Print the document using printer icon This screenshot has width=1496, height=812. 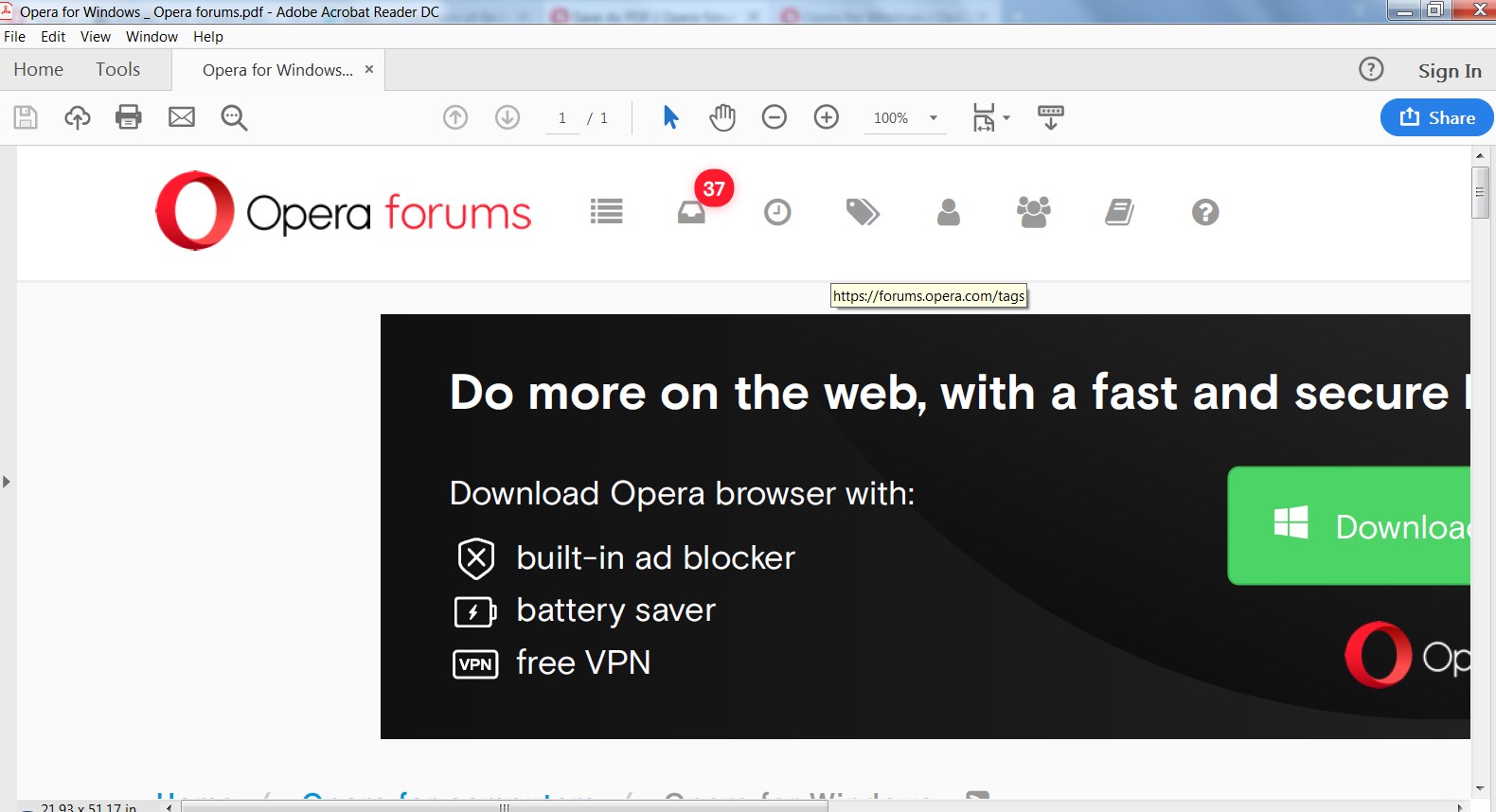(x=129, y=117)
